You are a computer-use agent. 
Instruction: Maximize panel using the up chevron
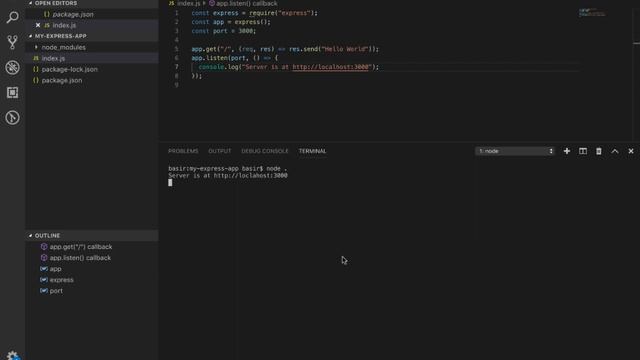pos(615,151)
